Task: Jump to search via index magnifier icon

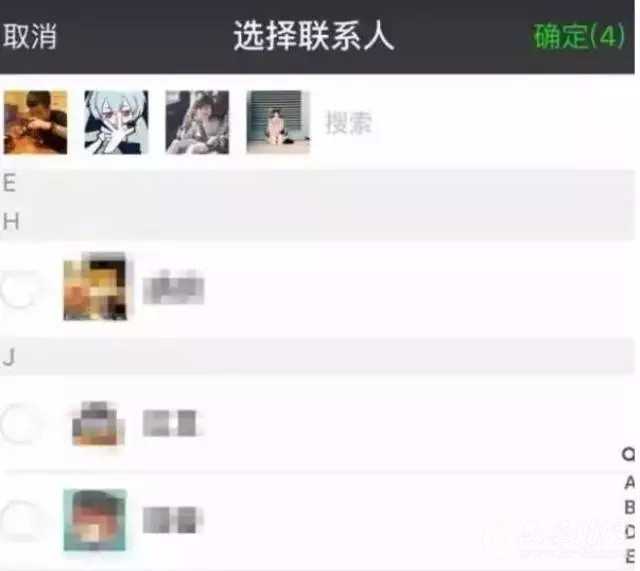Action: (629, 454)
